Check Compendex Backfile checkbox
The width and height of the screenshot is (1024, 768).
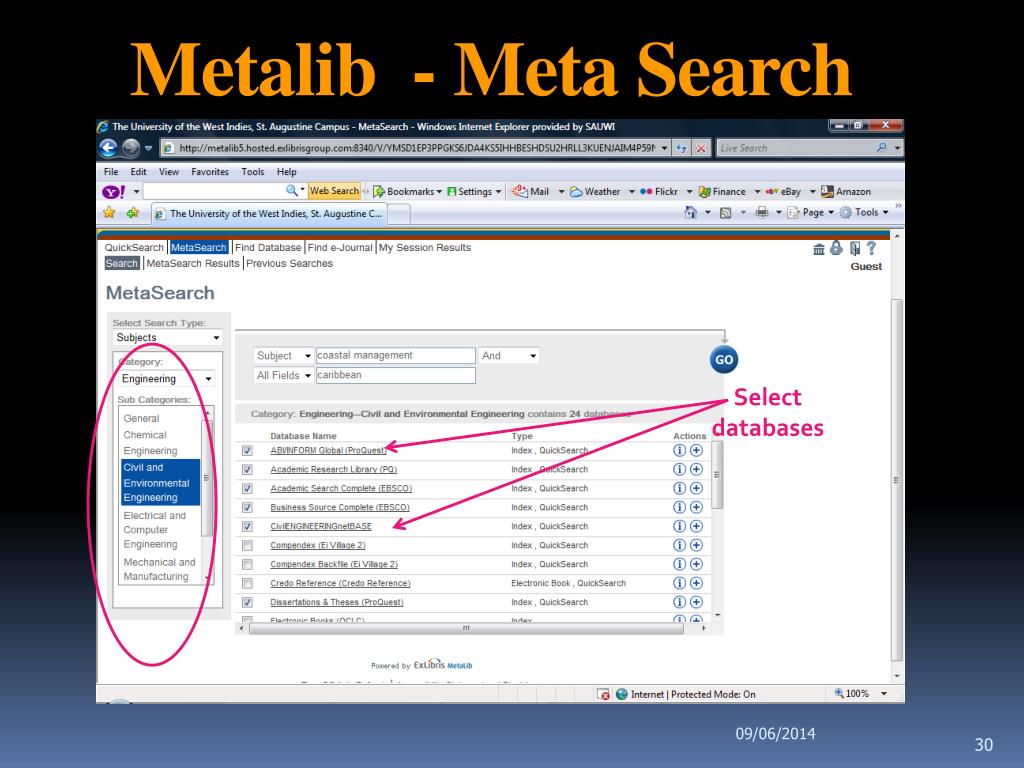(x=247, y=564)
